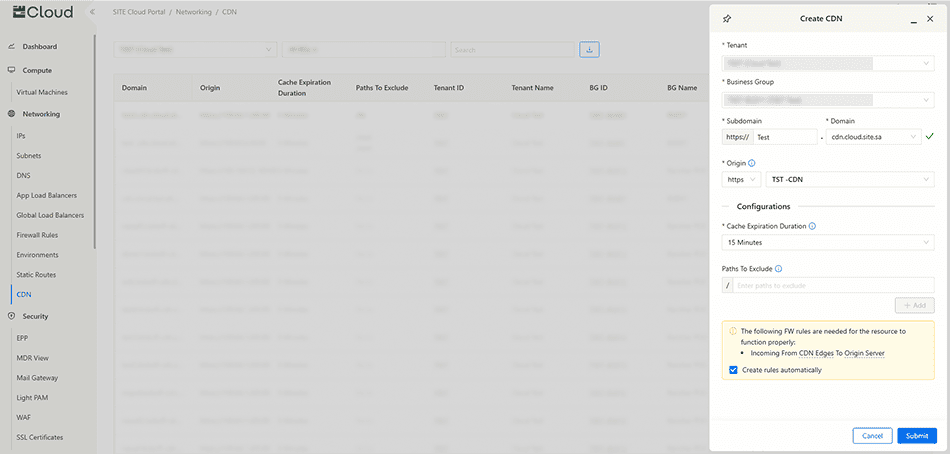The width and height of the screenshot is (950, 454).
Task: Click the Paths To Exclude input field
Action: pyautogui.click(x=834, y=285)
